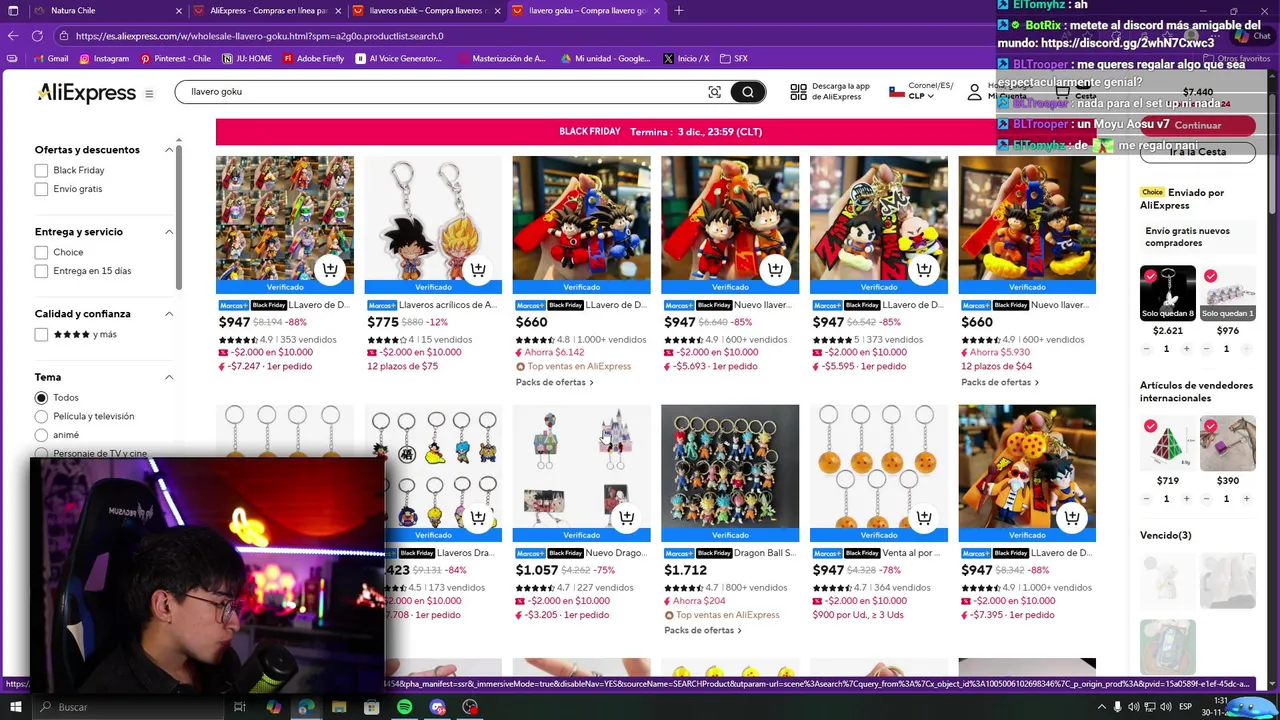This screenshot has width=1280, height=720.
Task: Deselect the $2.621 cart item checkmark
Action: (x=1150, y=276)
